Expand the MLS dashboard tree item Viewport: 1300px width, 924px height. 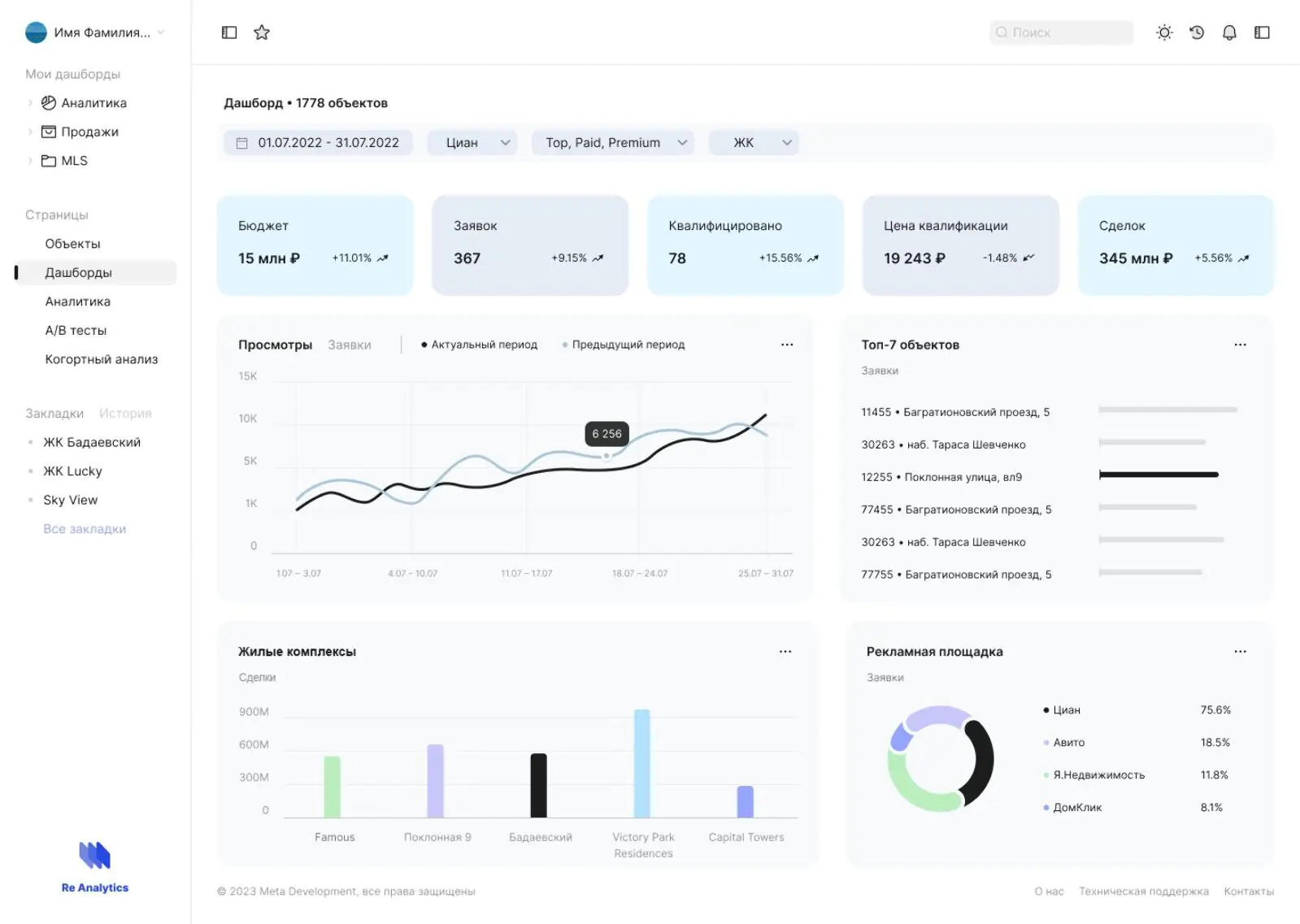point(30,161)
